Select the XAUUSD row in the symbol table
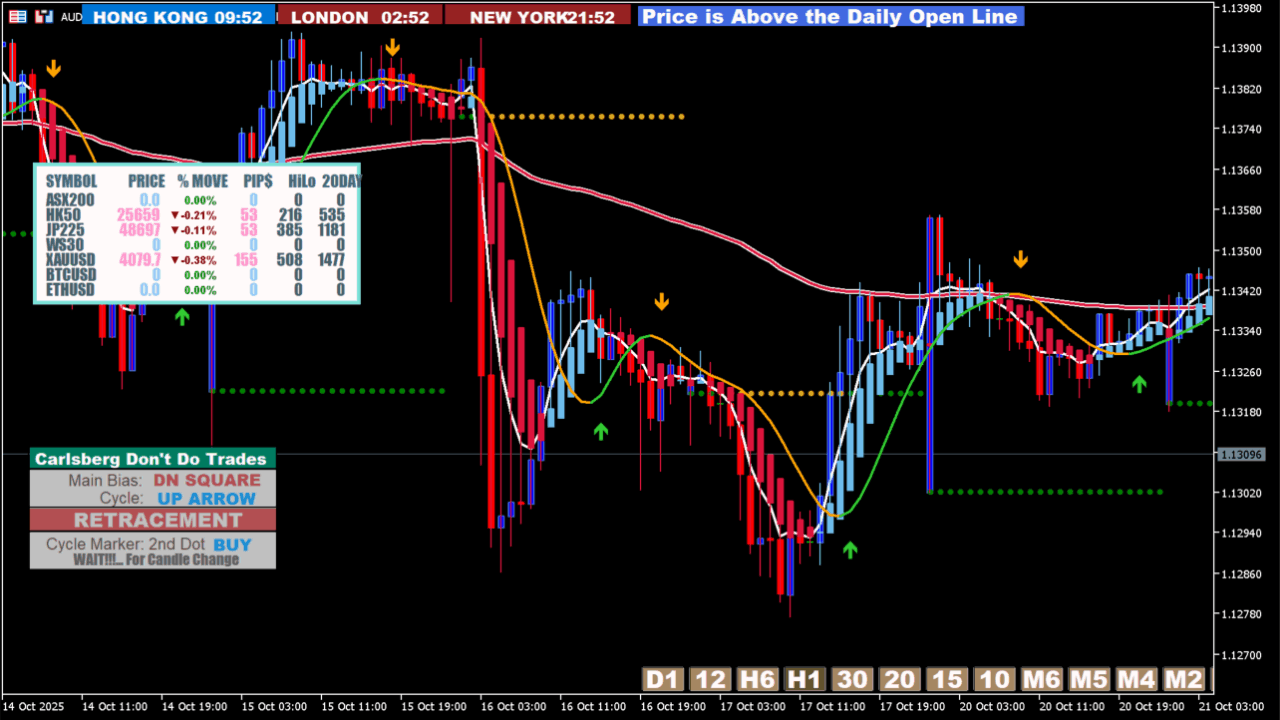Viewport: 1280px width, 720px height. click(x=198, y=260)
